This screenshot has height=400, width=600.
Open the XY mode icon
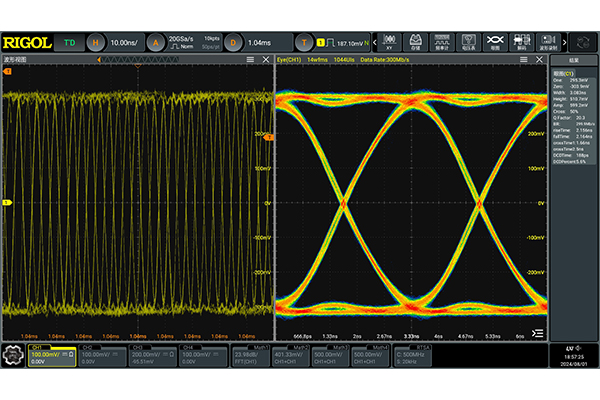point(389,42)
